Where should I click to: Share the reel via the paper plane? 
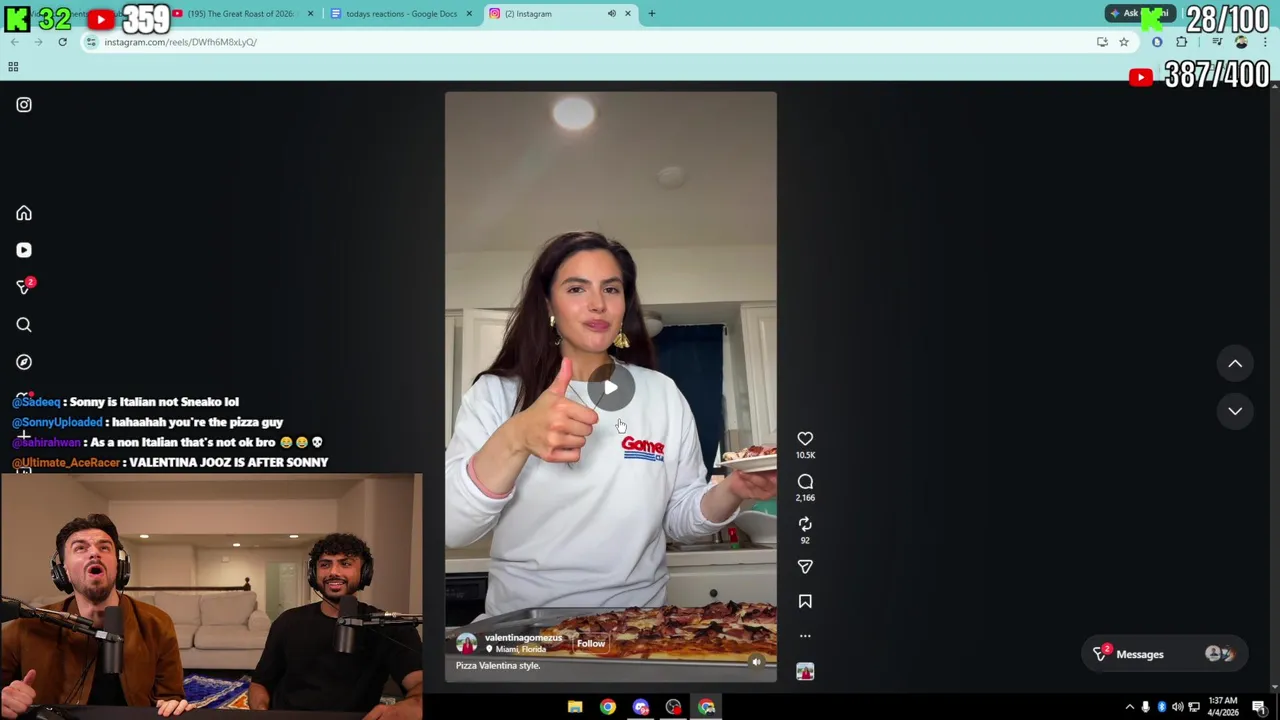[x=805, y=567]
